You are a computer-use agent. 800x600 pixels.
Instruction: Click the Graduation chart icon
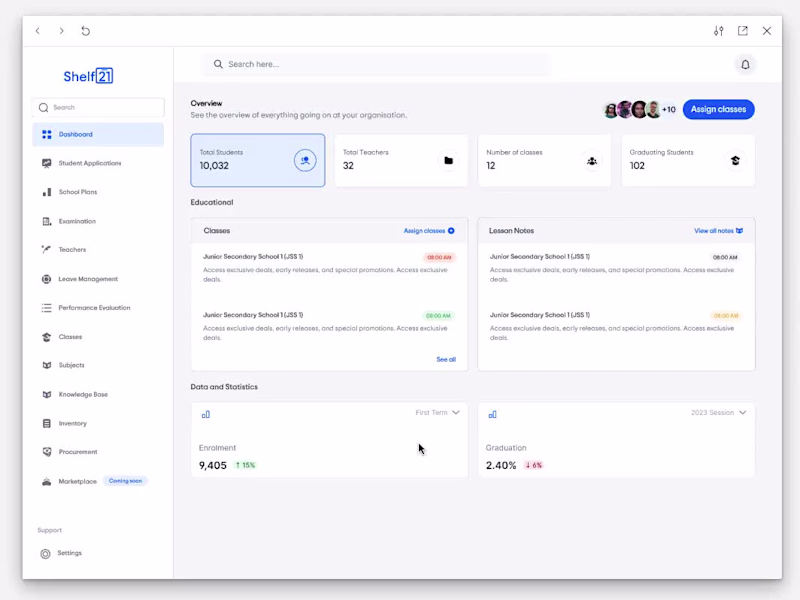click(492, 414)
